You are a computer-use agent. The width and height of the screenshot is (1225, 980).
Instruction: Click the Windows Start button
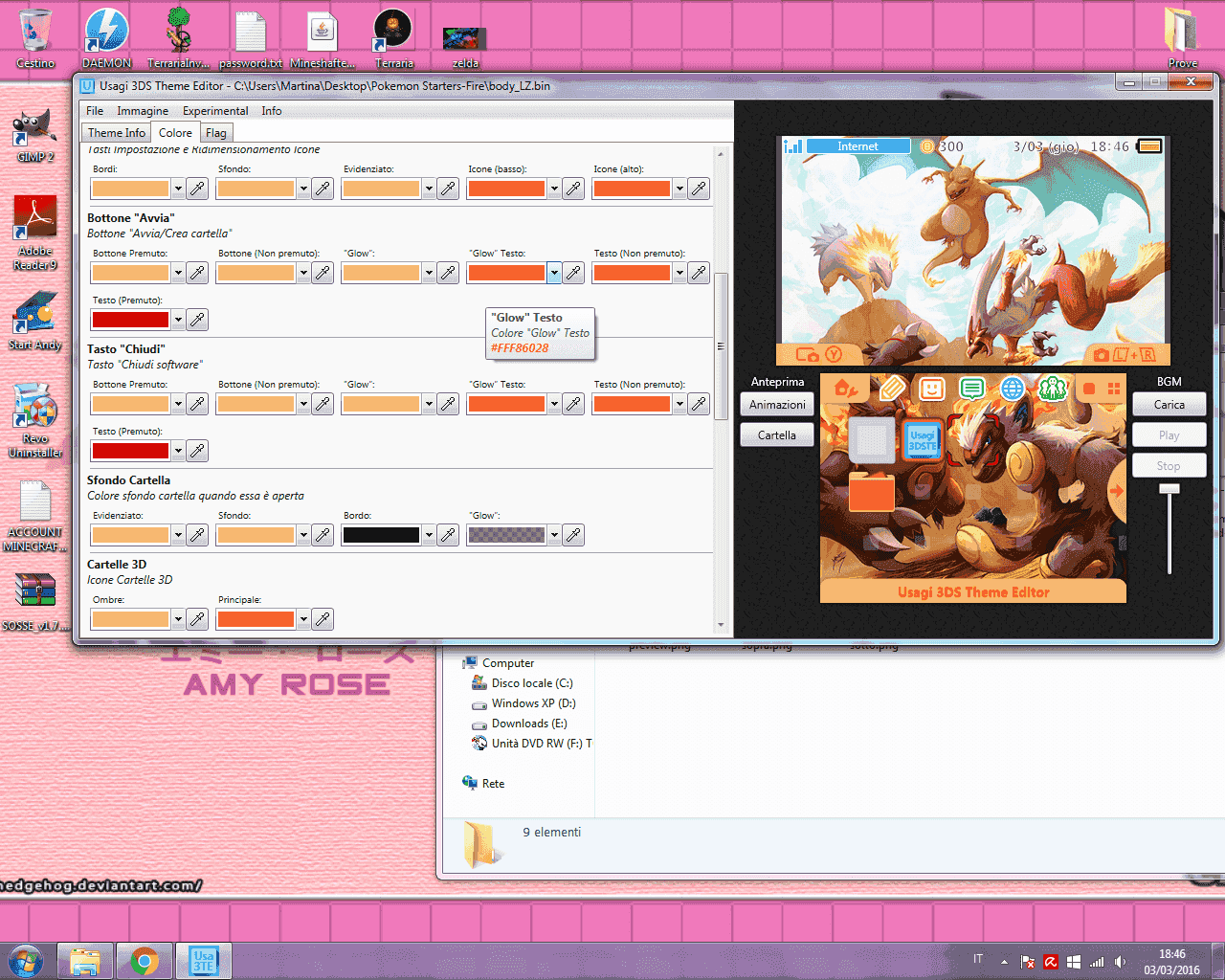(26, 961)
